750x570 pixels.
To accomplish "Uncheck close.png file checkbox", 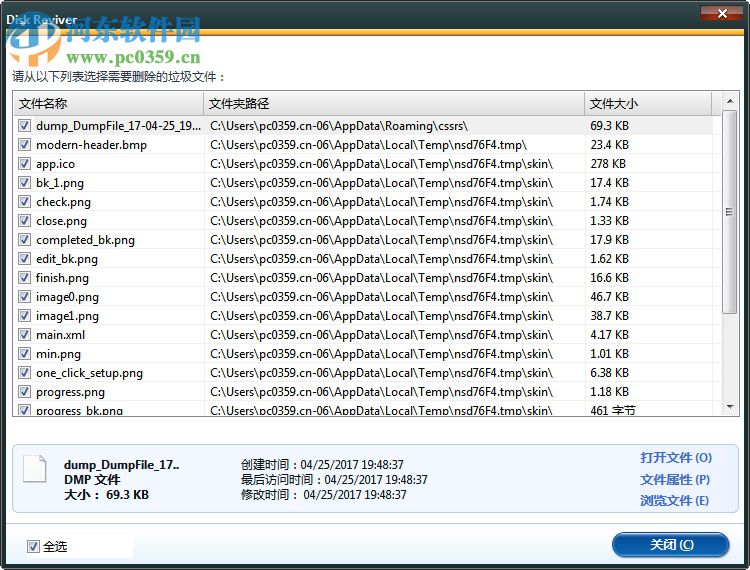I will pos(24,220).
